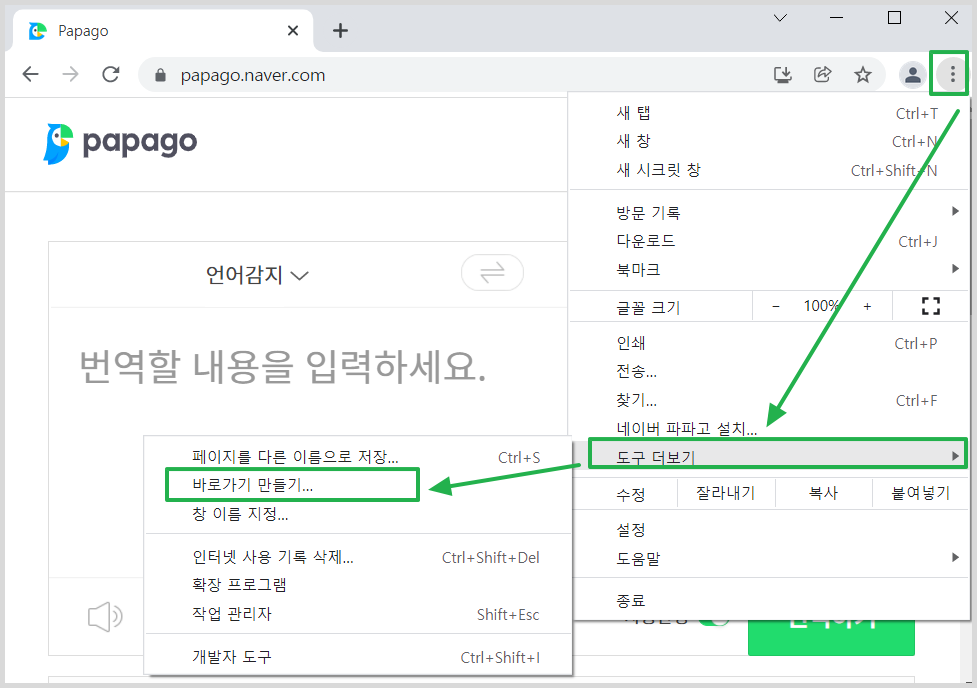This screenshot has width=977, height=688.
Task: Click the 100% zoom value
Action: 821,306
